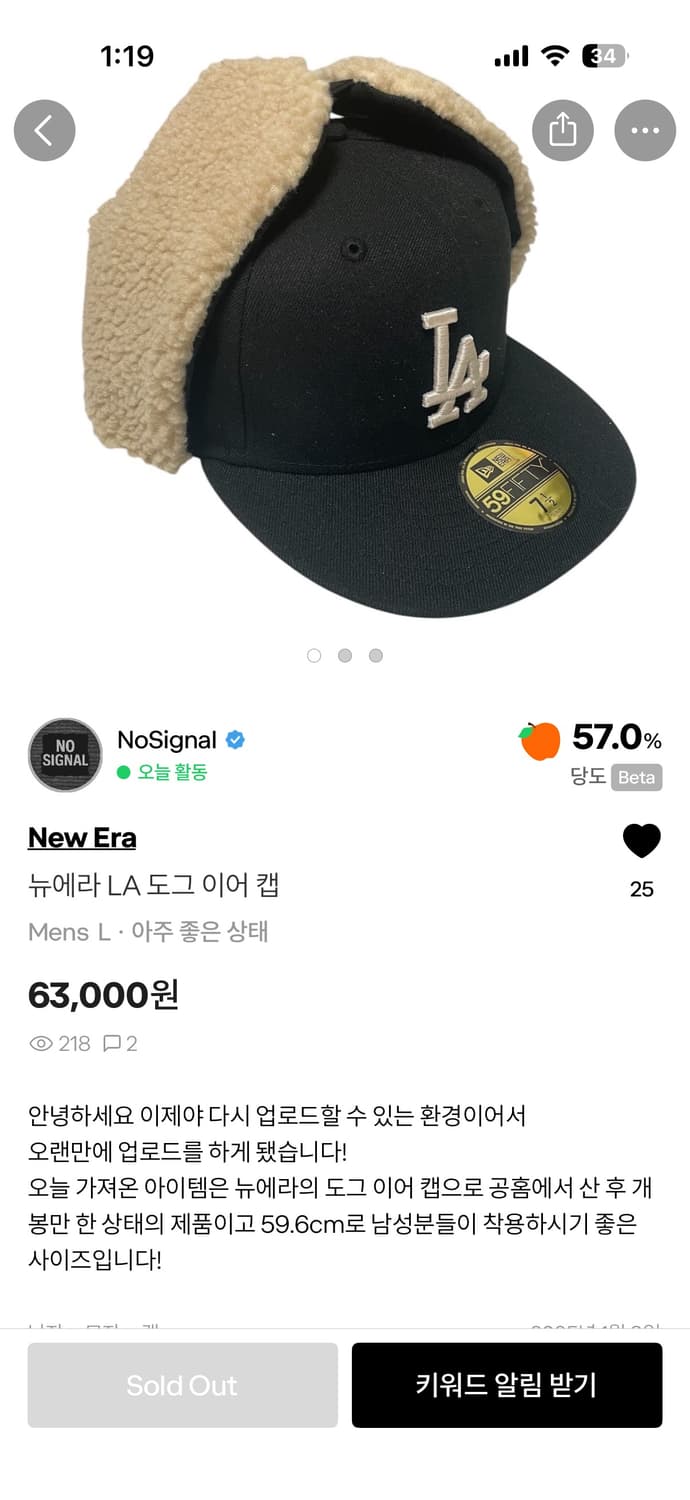Tap the like count 25
This screenshot has width=690, height=1500.
640,889
